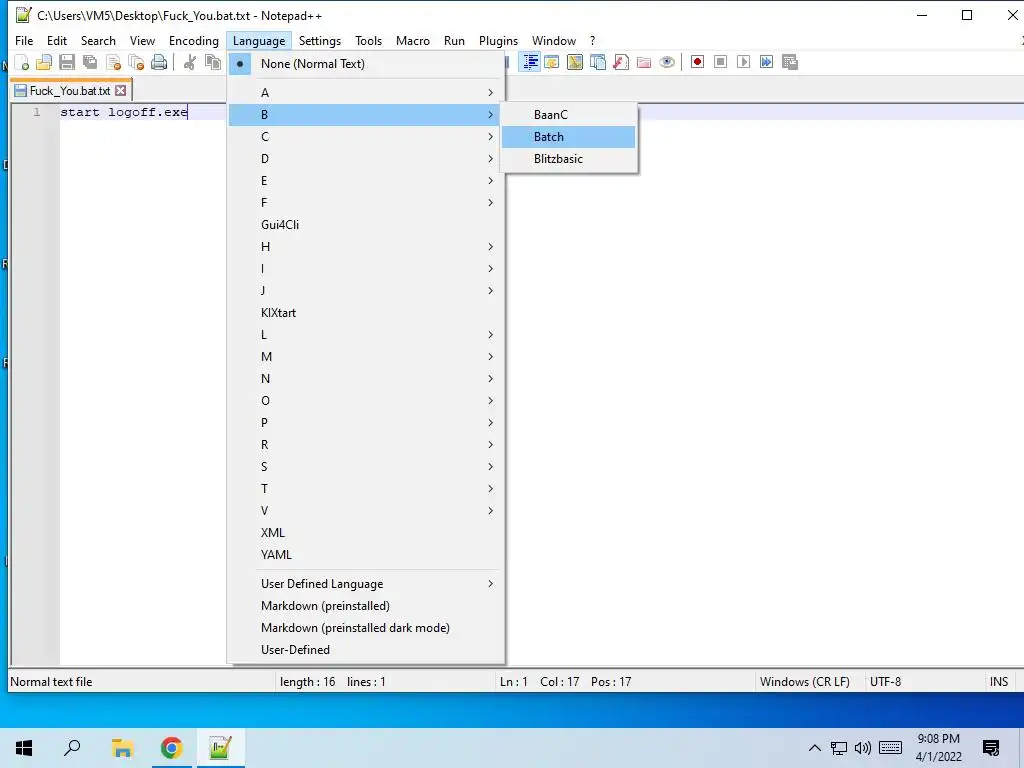Toggle the Document List toolbar icon
The width and height of the screenshot is (1024, 768).
pyautogui.click(x=598, y=63)
